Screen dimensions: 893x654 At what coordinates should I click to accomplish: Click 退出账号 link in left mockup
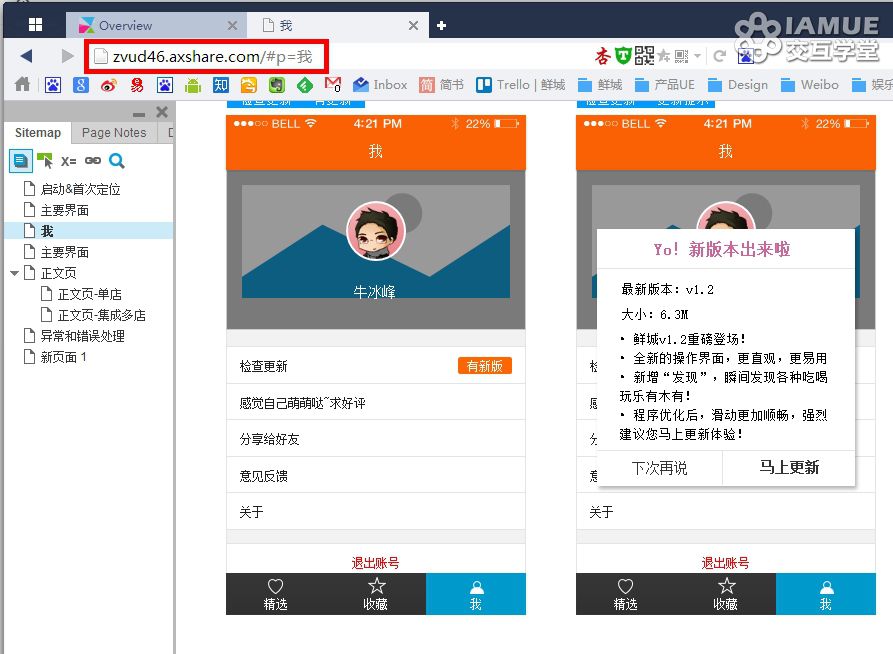[375, 563]
